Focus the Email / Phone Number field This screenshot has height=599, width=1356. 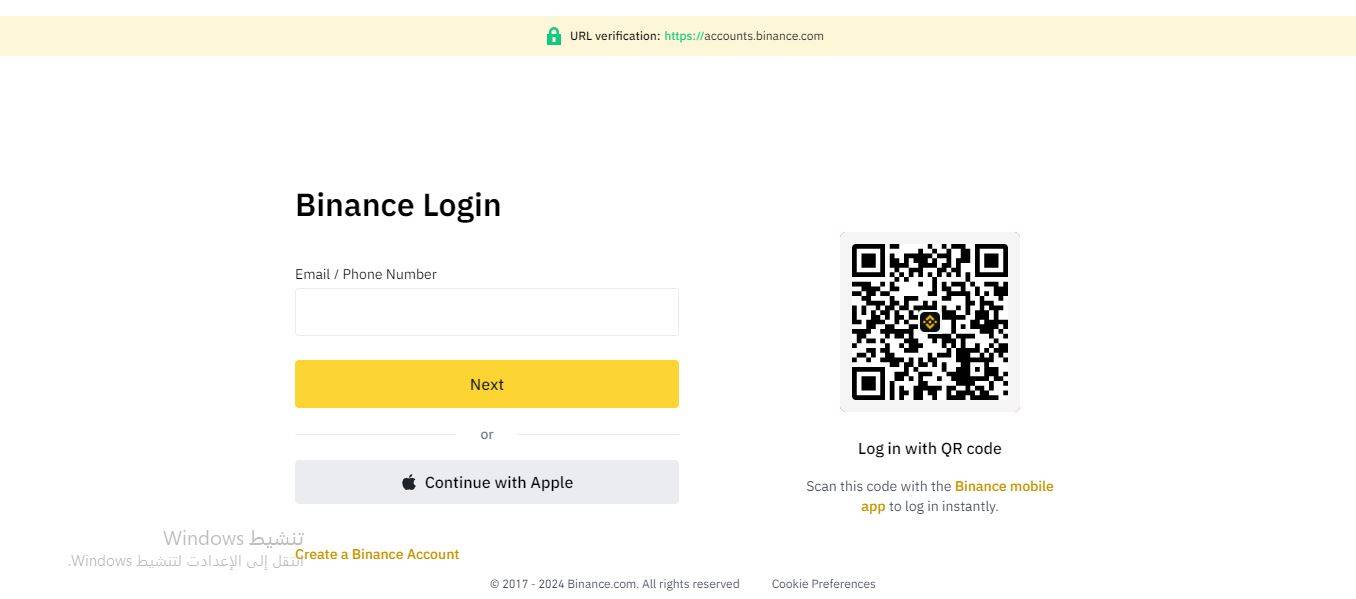point(486,312)
